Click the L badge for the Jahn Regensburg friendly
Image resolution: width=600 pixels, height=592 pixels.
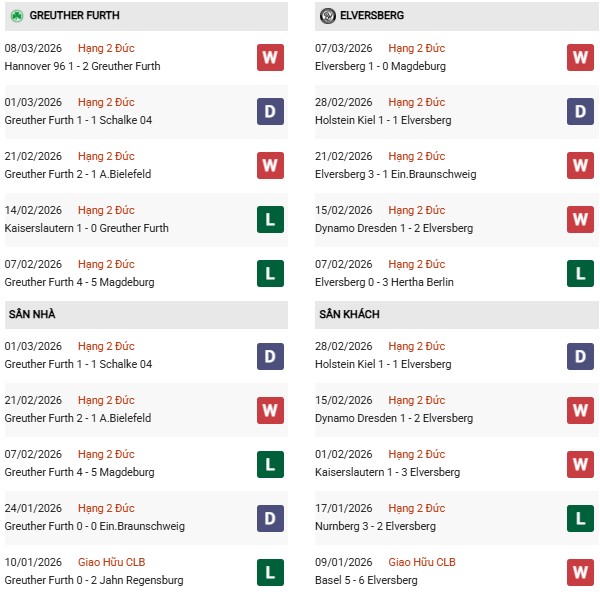(270, 571)
